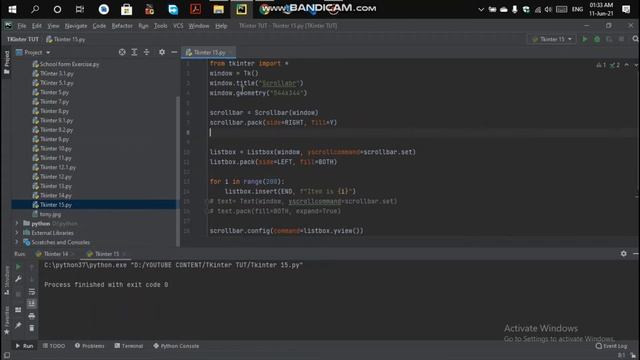The image size is (640, 360).
Task: Toggle the vertical Project side tab
Action: click(7, 62)
